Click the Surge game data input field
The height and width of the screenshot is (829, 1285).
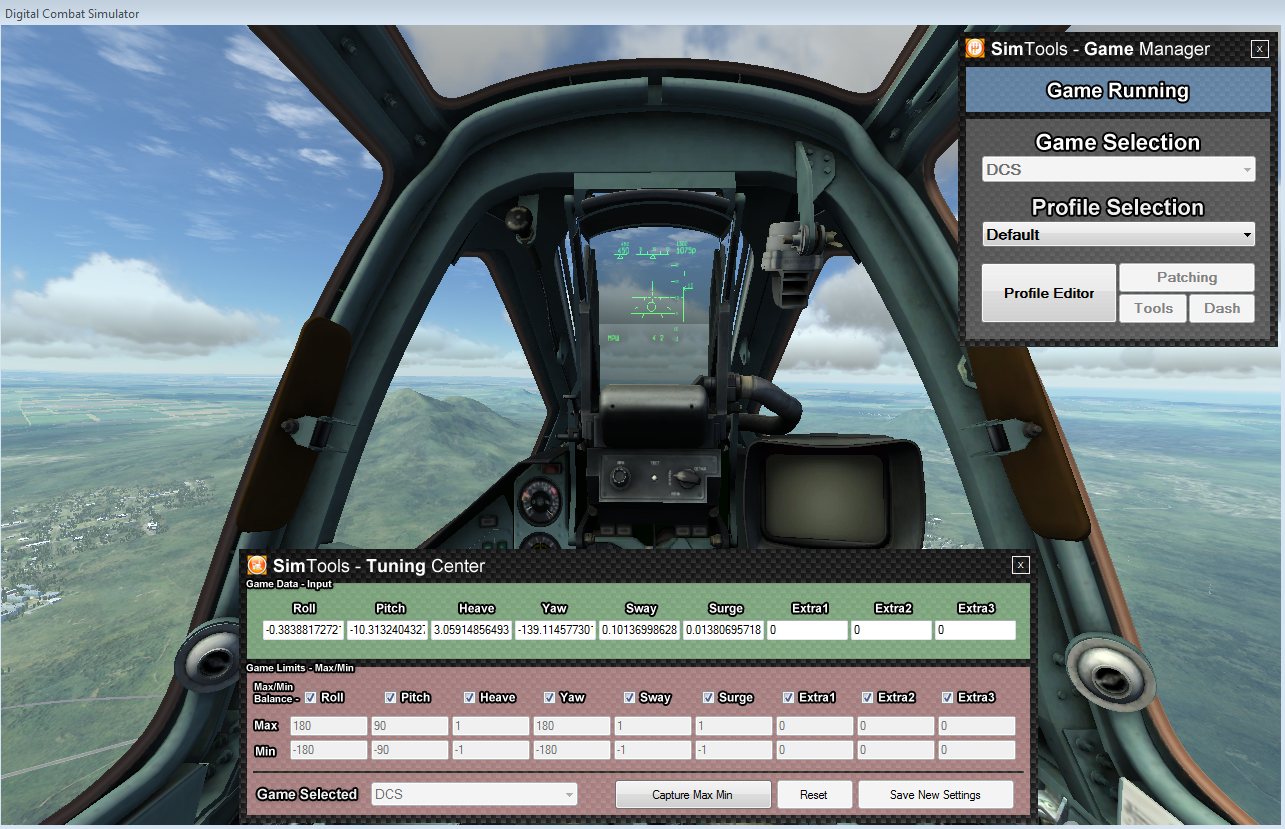click(x=724, y=630)
